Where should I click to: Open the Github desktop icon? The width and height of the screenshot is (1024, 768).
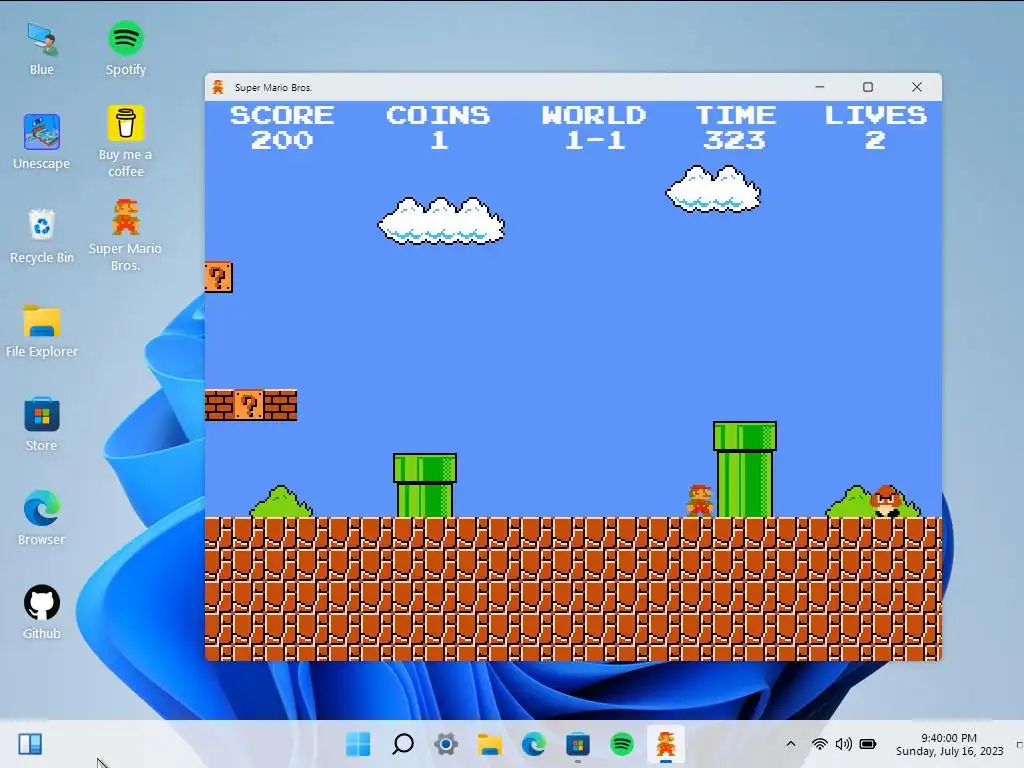[42, 613]
